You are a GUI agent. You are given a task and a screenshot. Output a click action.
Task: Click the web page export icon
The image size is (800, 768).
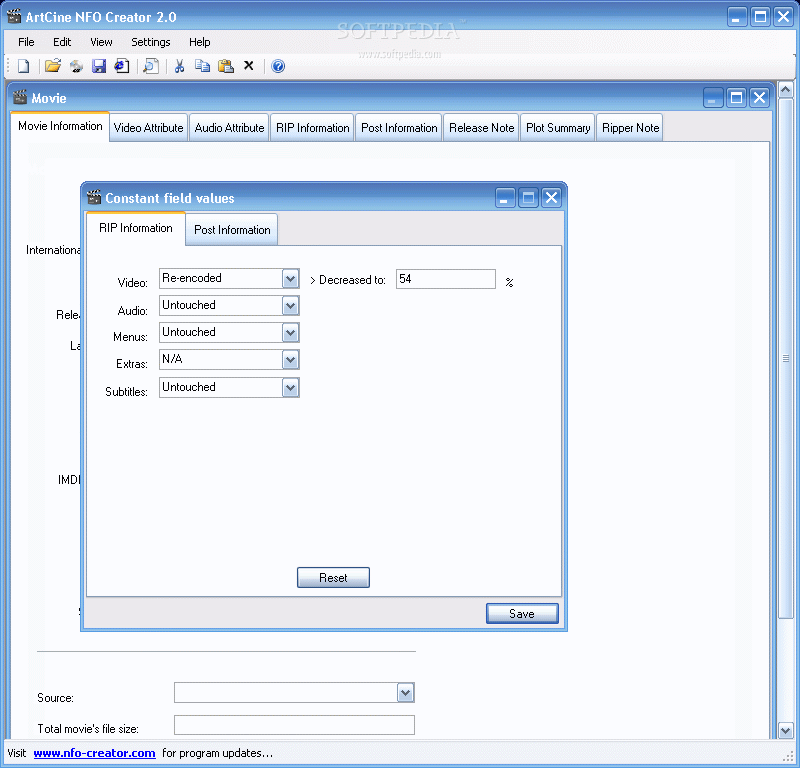click(122, 66)
